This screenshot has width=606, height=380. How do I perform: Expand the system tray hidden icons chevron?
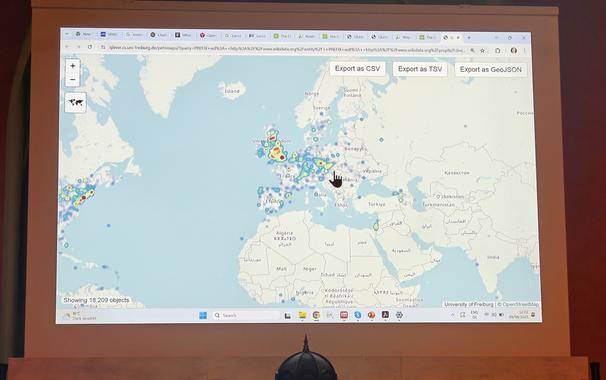(x=453, y=315)
